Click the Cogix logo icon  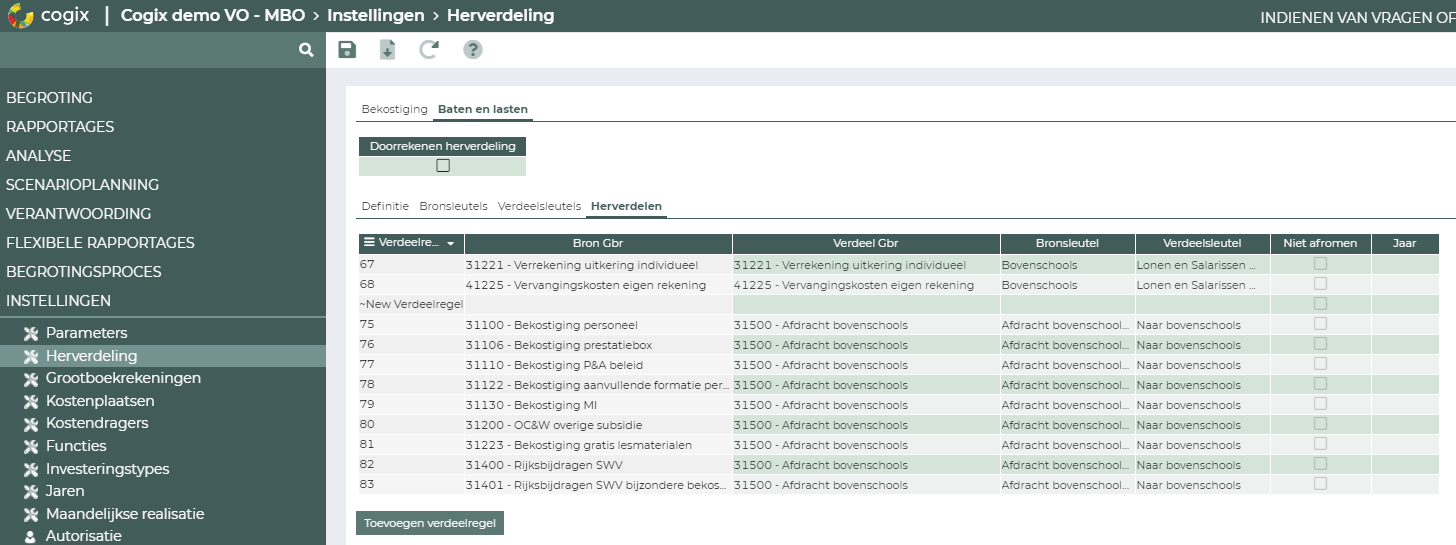point(20,16)
